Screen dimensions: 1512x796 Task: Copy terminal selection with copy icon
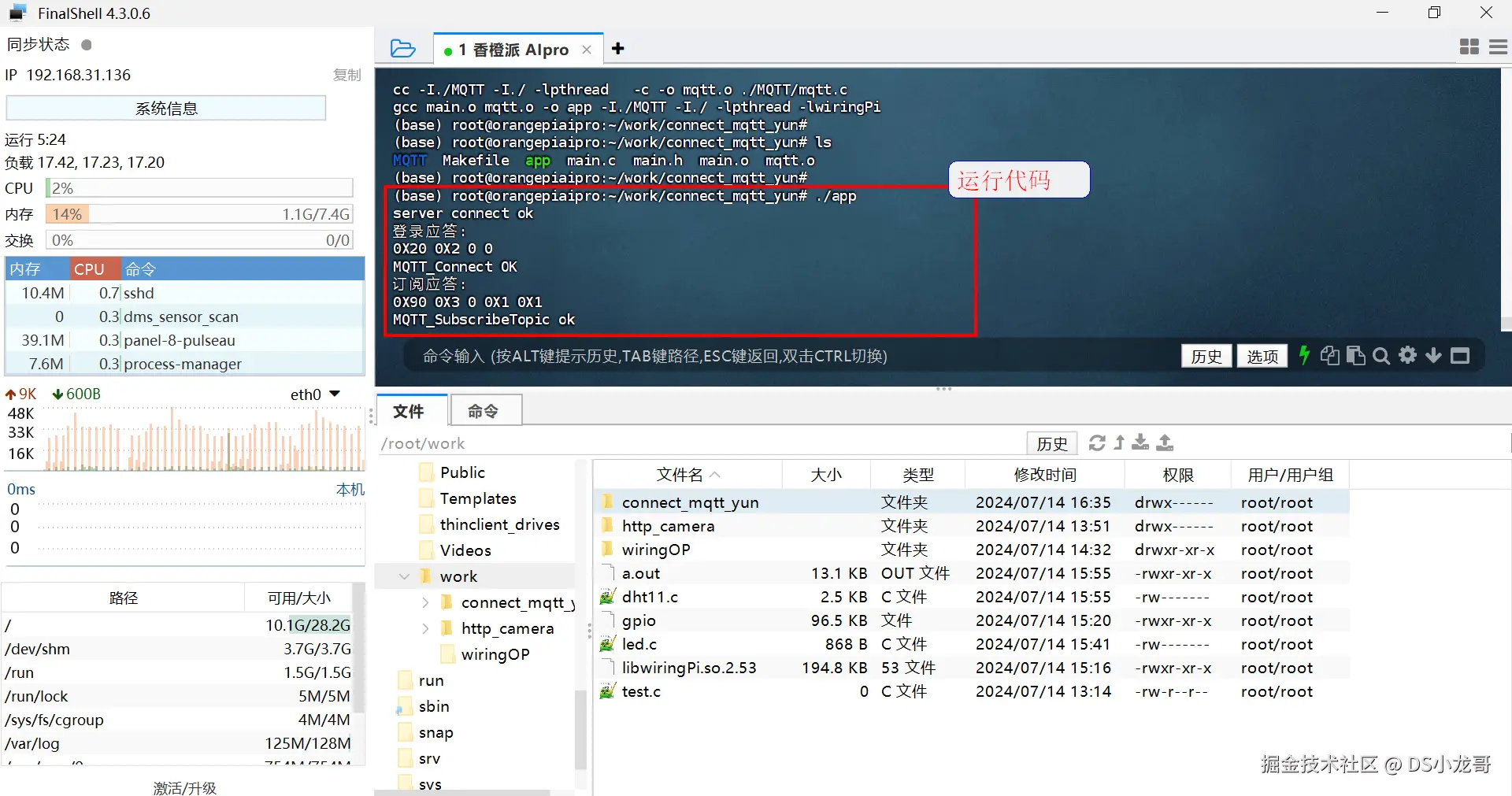tap(1329, 355)
